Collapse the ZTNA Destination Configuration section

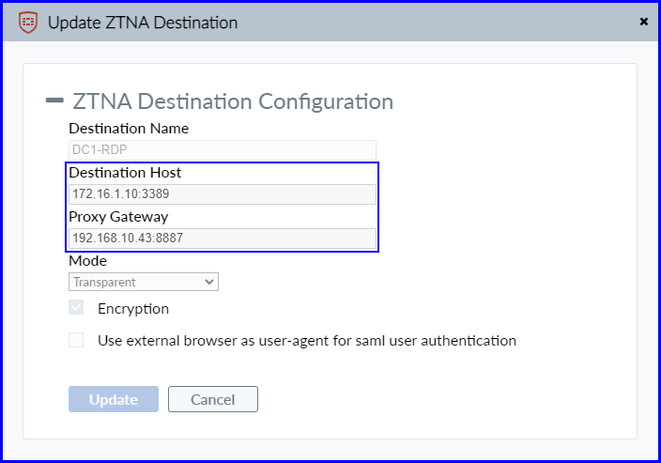[55, 101]
